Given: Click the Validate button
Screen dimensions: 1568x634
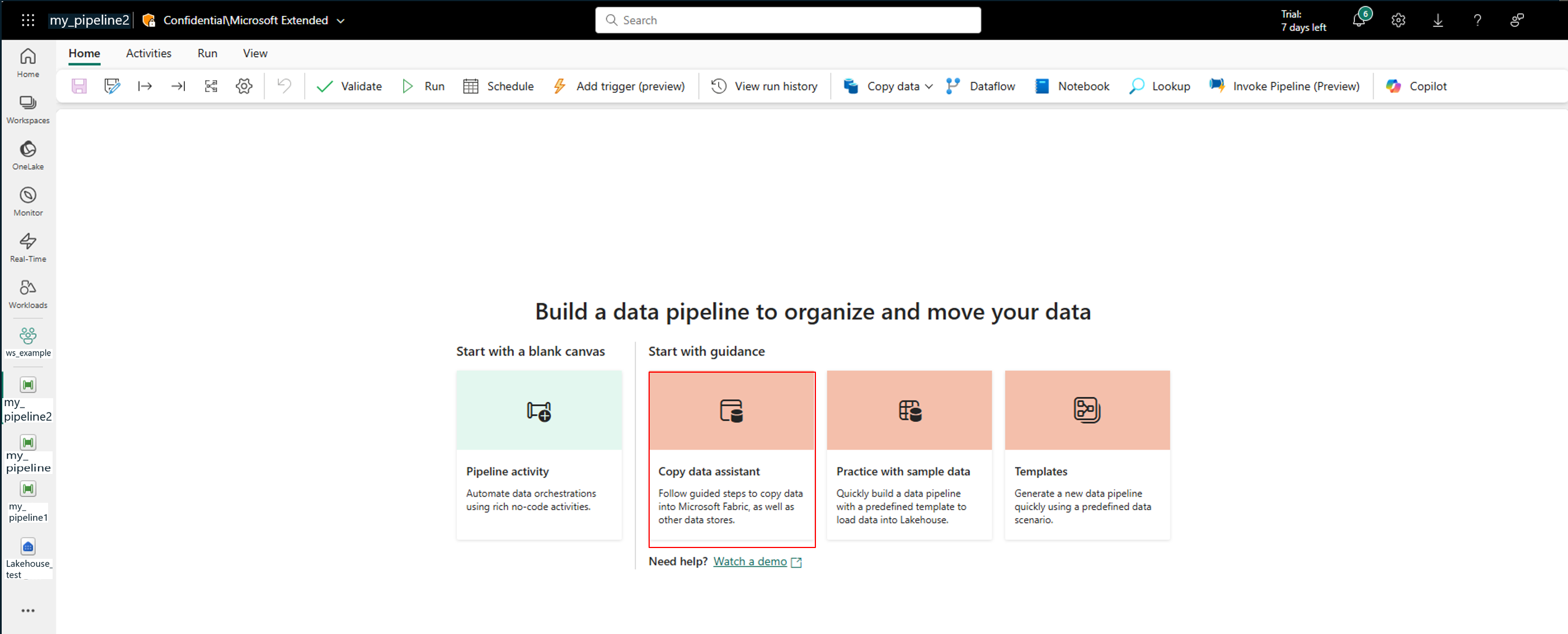Looking at the screenshot, I should click(x=349, y=86).
